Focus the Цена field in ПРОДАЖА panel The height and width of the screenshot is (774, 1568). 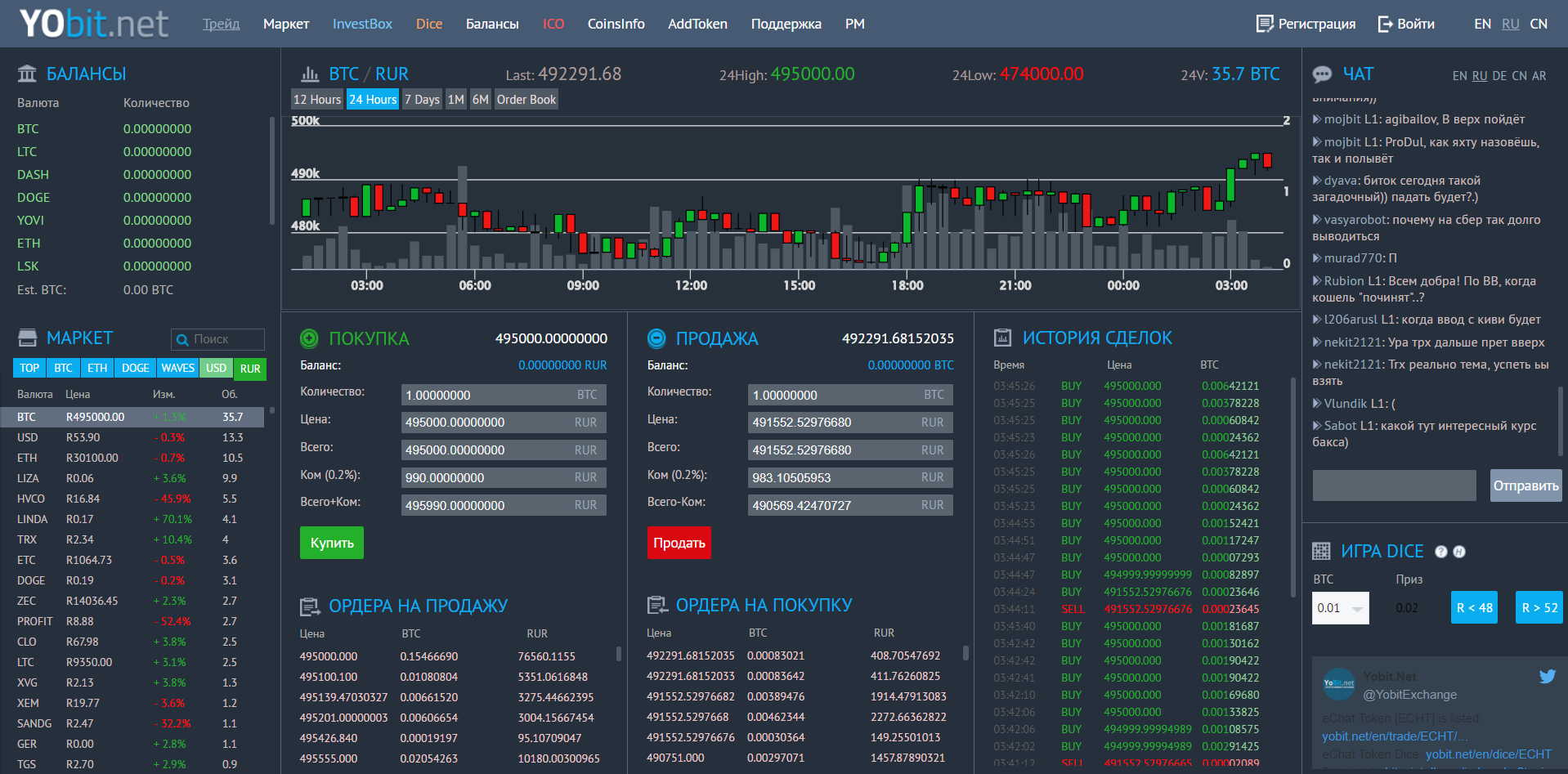pyautogui.click(x=850, y=423)
